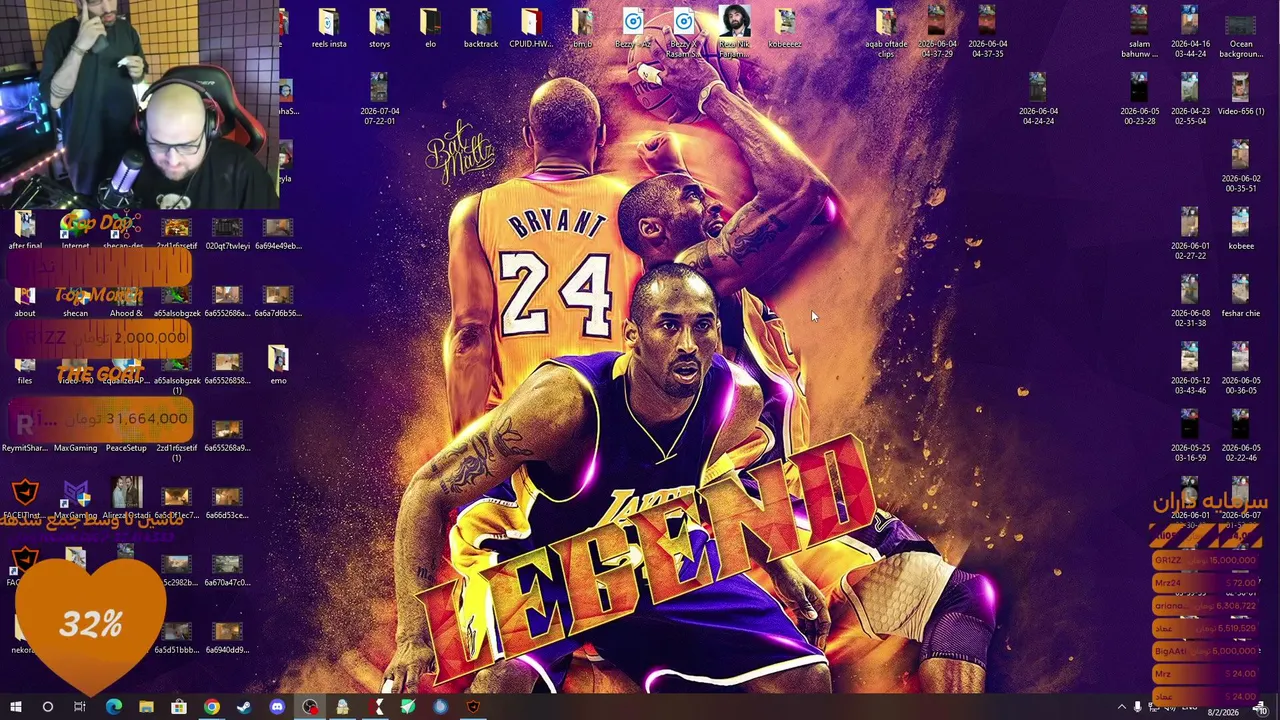This screenshot has width=1280, height=720.
Task: Expand the system tray hidden icons arrow
Action: coord(1121,707)
